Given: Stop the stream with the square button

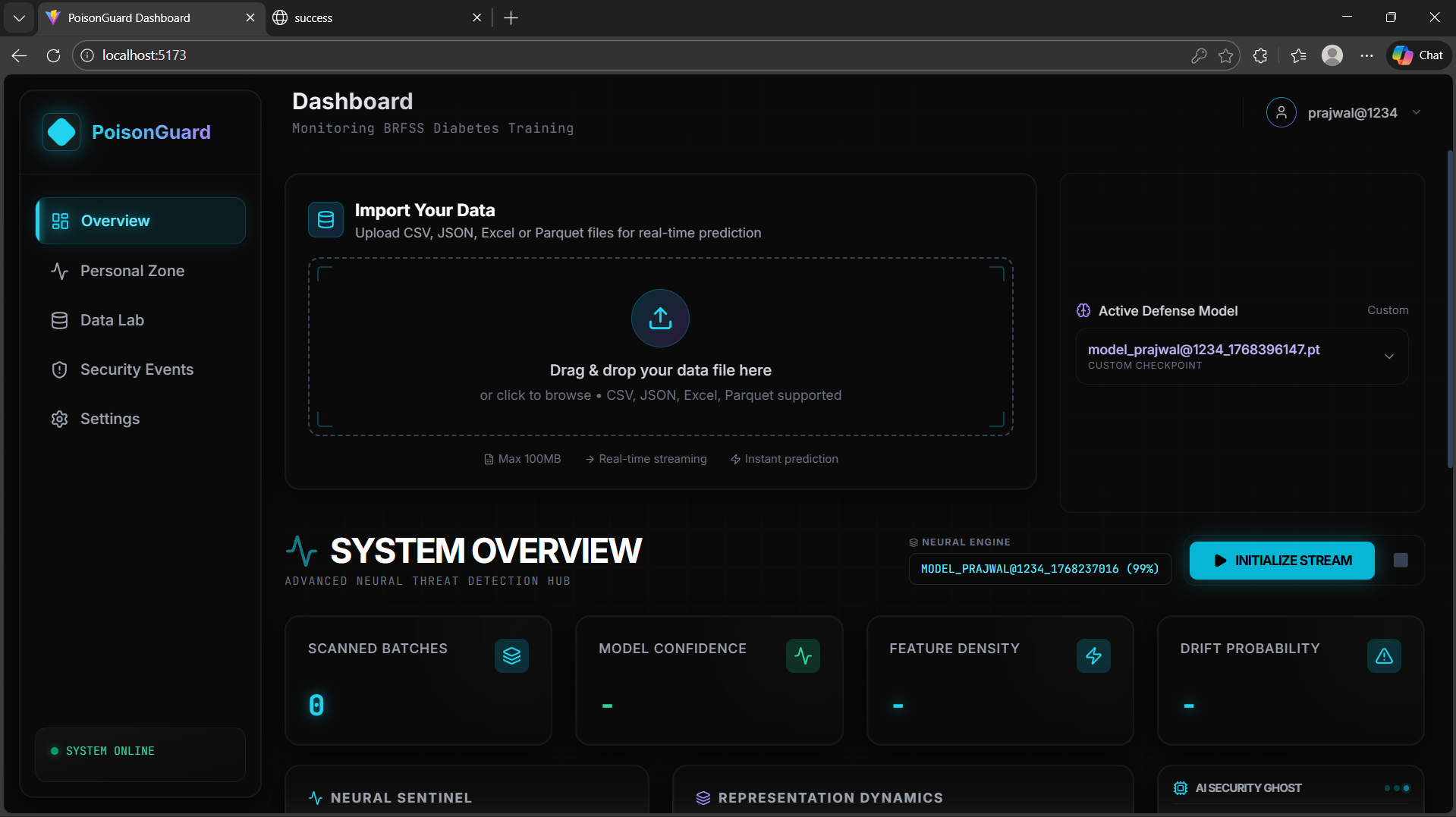Looking at the screenshot, I should pyautogui.click(x=1401, y=560).
